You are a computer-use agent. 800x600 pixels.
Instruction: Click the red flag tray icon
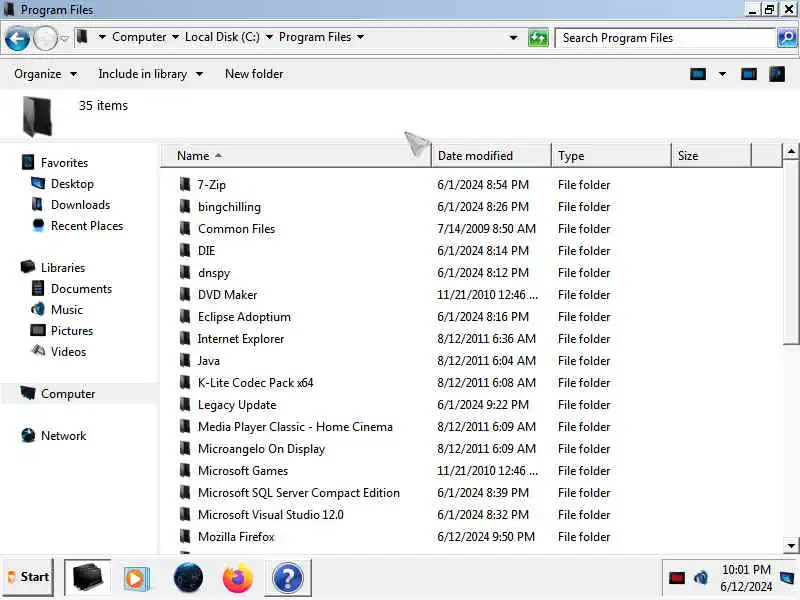(x=677, y=578)
